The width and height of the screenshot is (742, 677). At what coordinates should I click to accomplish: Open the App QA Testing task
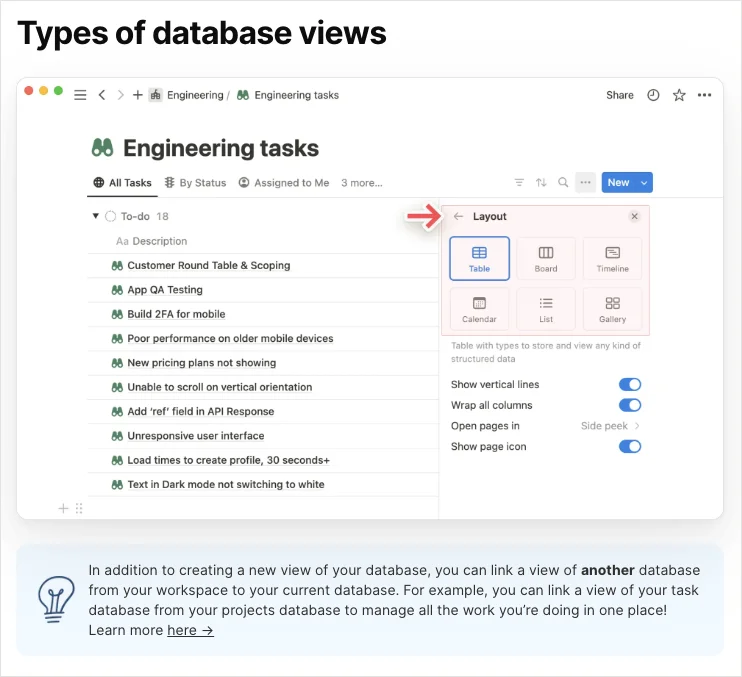[x=165, y=290]
